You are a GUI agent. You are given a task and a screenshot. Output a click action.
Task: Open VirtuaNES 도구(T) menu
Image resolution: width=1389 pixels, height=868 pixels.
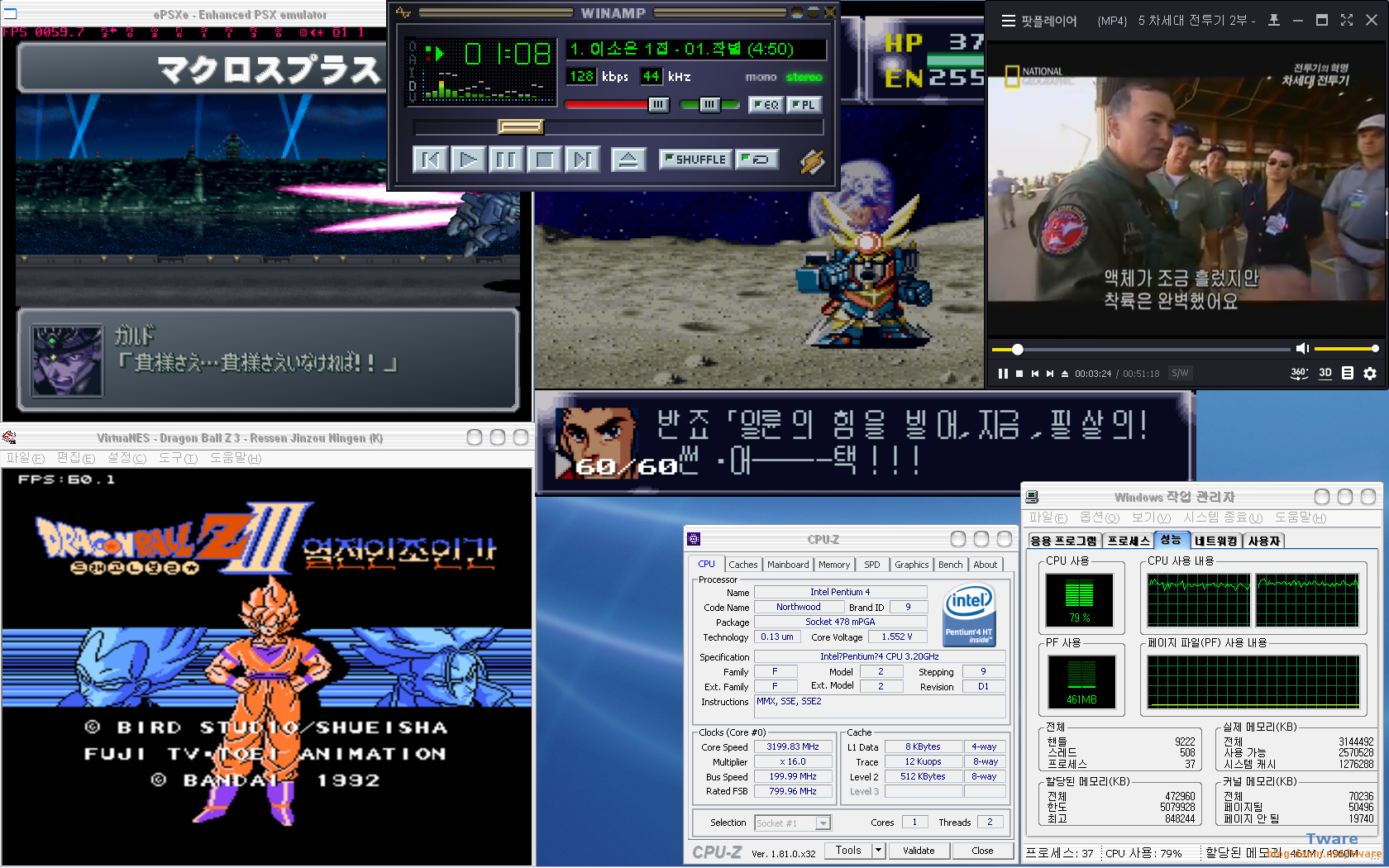click(178, 458)
